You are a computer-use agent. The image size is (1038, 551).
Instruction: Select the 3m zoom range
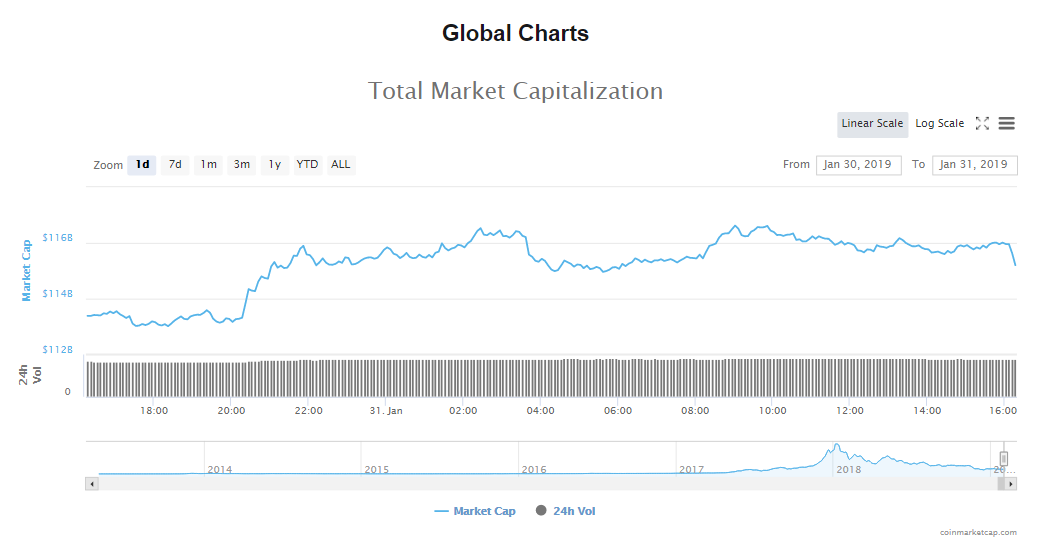242,165
